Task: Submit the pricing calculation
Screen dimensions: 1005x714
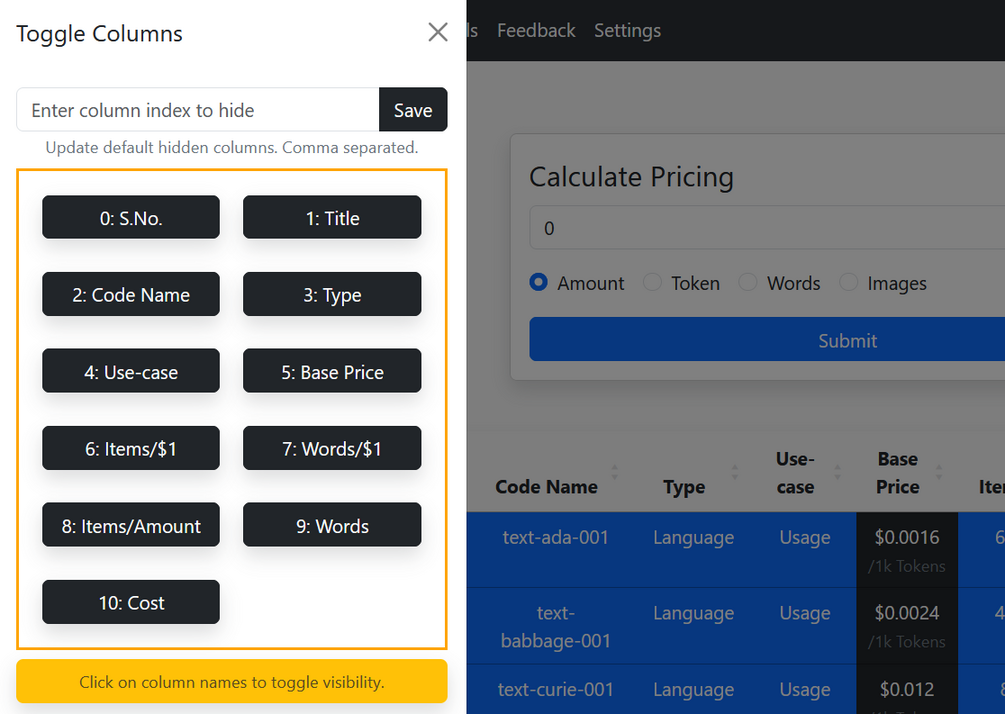Action: point(846,341)
